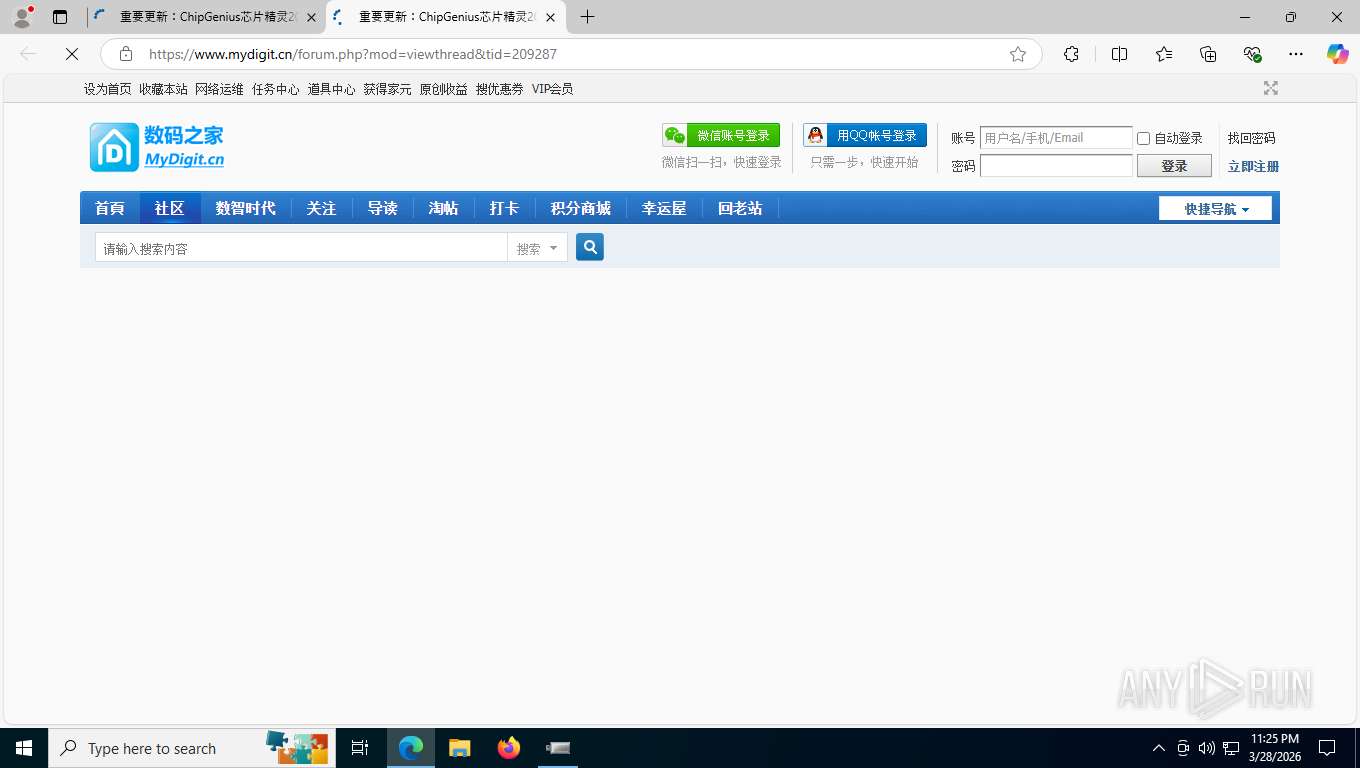1360x768 pixels.
Task: Open 导读 in the nav bar
Action: click(x=383, y=208)
